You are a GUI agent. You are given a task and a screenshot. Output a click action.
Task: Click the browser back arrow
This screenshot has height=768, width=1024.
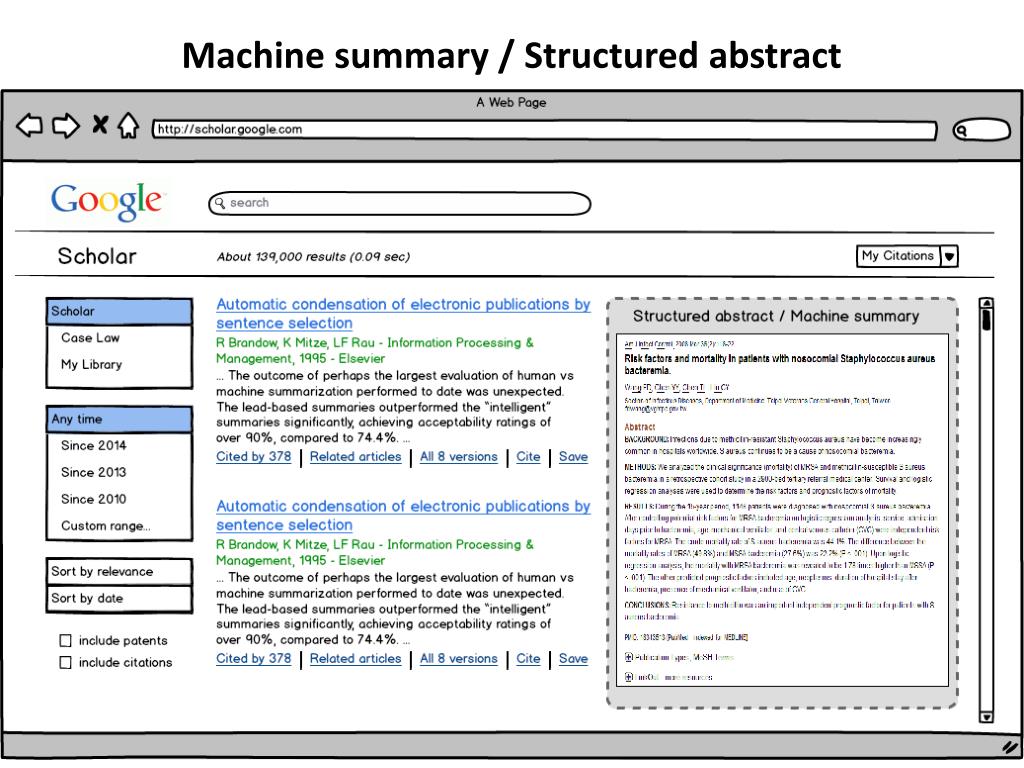point(29,125)
